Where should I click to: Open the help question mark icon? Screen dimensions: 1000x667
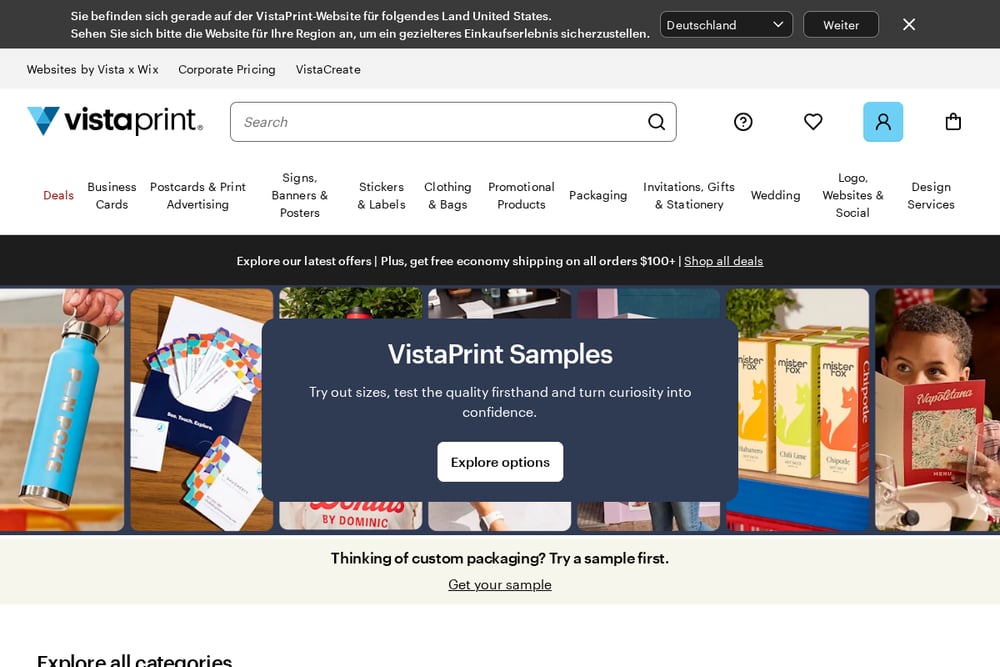coord(743,122)
